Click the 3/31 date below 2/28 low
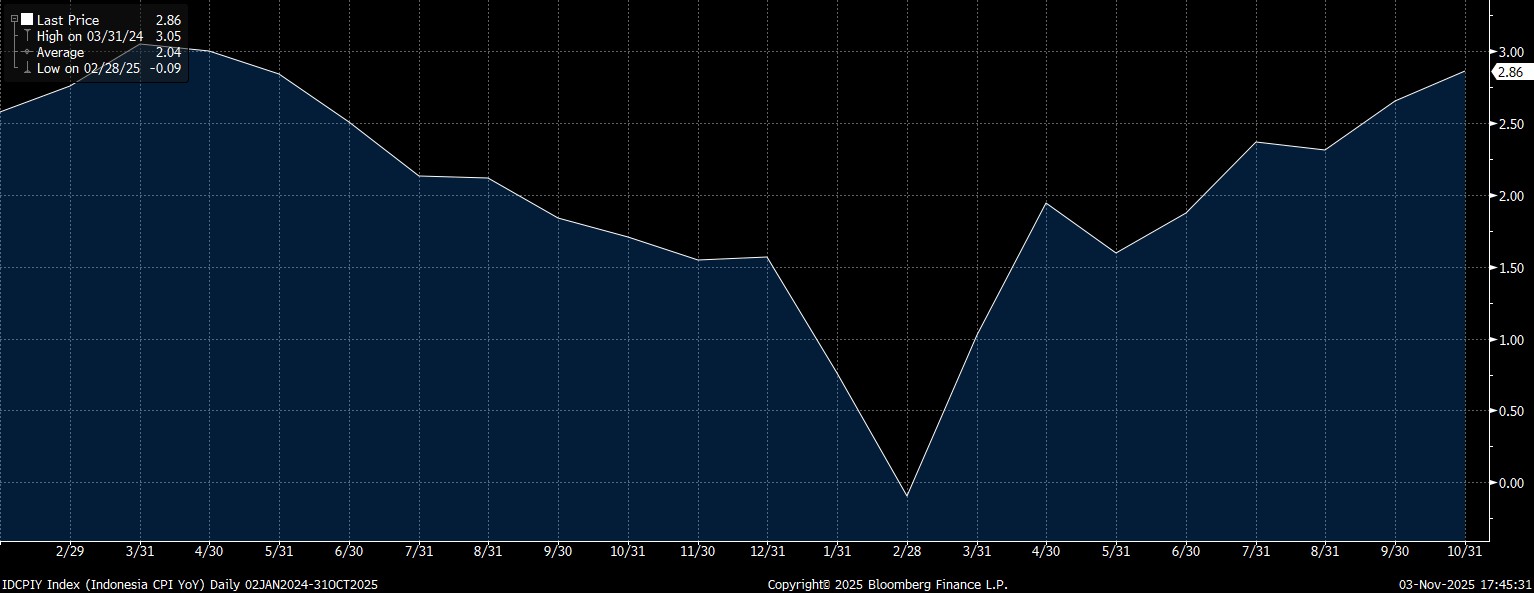This screenshot has height=593, width=1534. [x=976, y=551]
